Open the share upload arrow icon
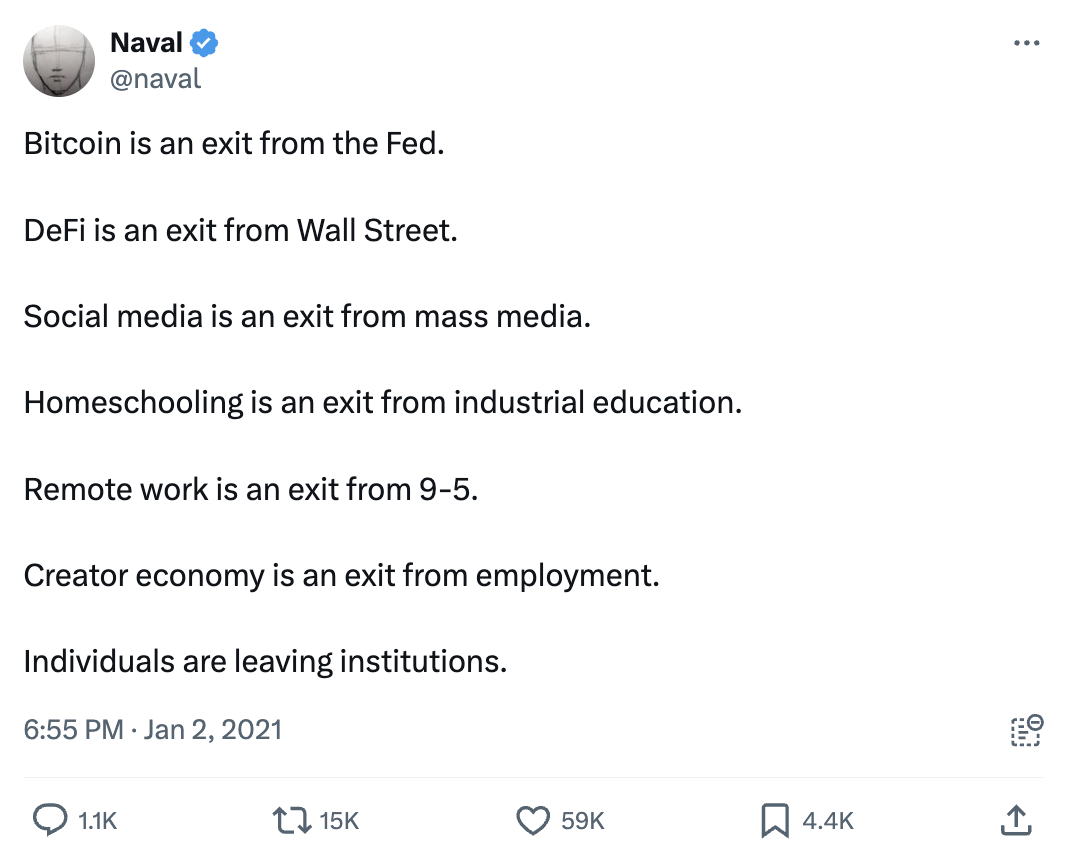This screenshot has height=860, width=1070. pyautogui.click(x=1015, y=820)
